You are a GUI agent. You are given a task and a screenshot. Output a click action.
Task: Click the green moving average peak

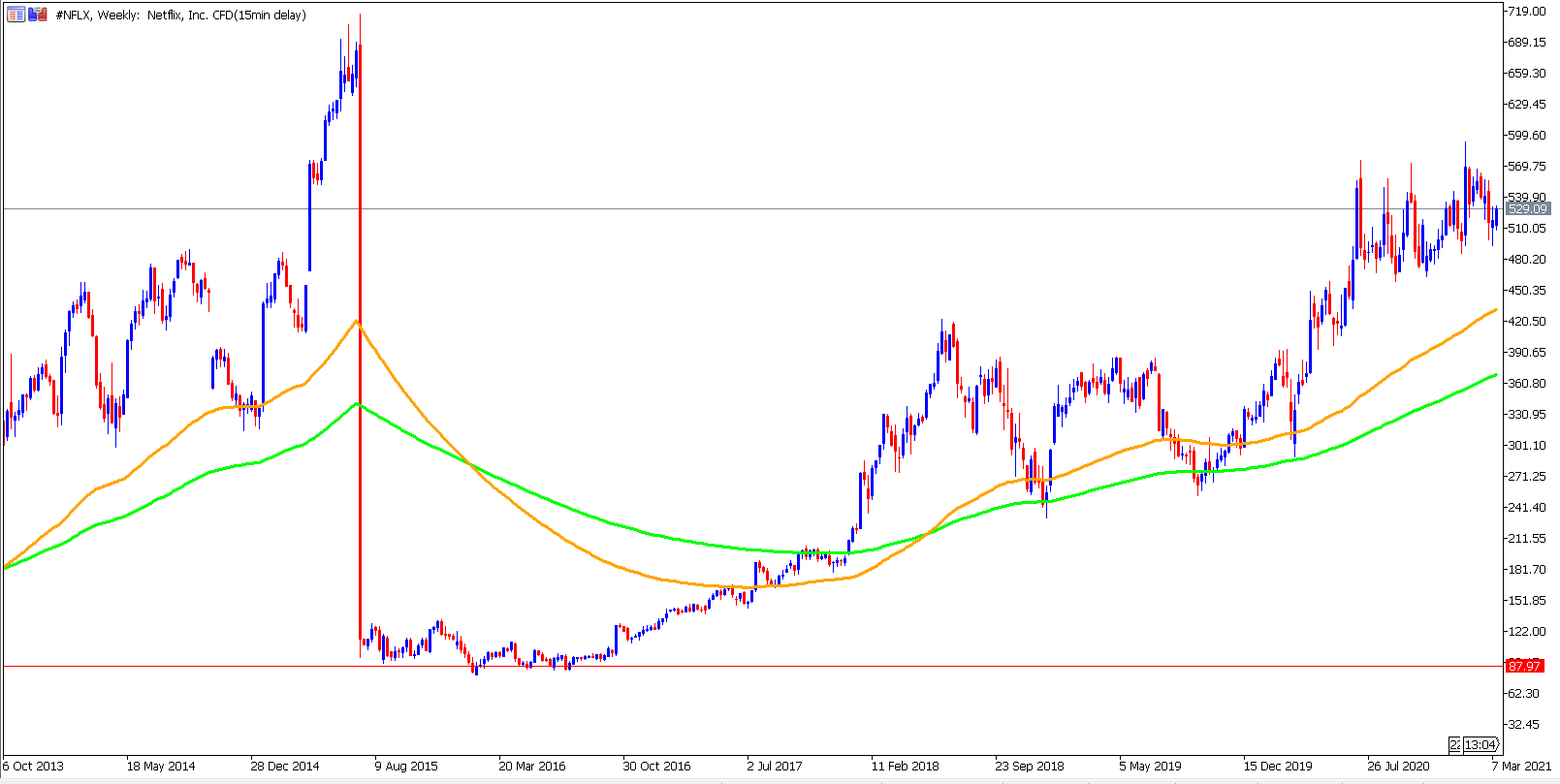[358, 403]
